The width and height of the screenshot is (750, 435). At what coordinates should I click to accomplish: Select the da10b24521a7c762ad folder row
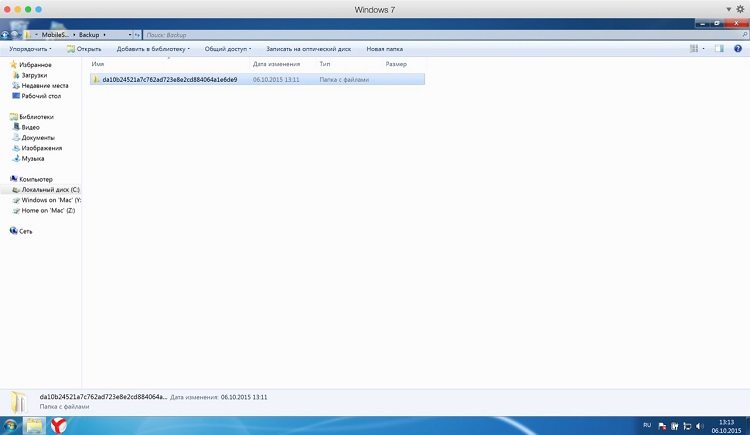pos(169,79)
